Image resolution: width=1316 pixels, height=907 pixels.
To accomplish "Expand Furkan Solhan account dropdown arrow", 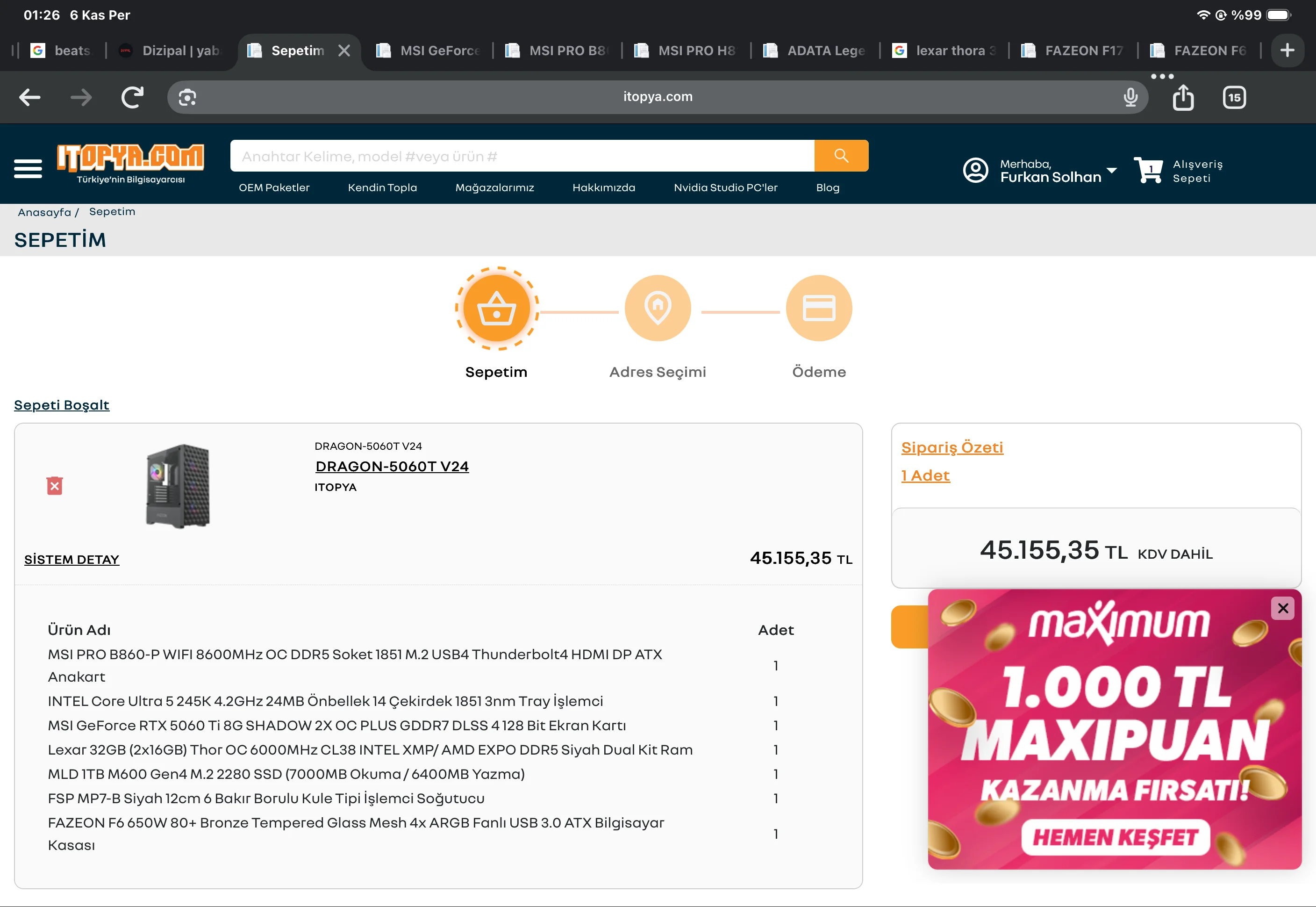I will click(x=1111, y=171).
